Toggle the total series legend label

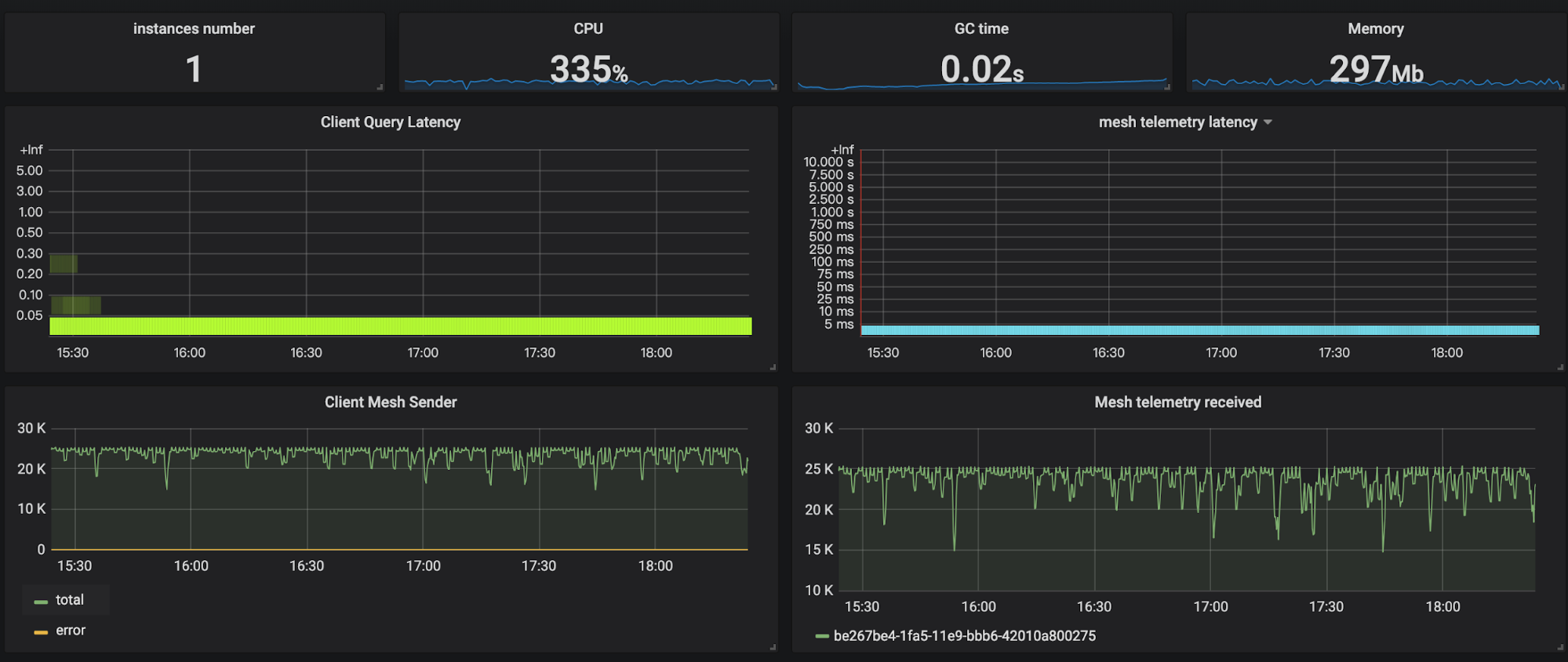(69, 600)
